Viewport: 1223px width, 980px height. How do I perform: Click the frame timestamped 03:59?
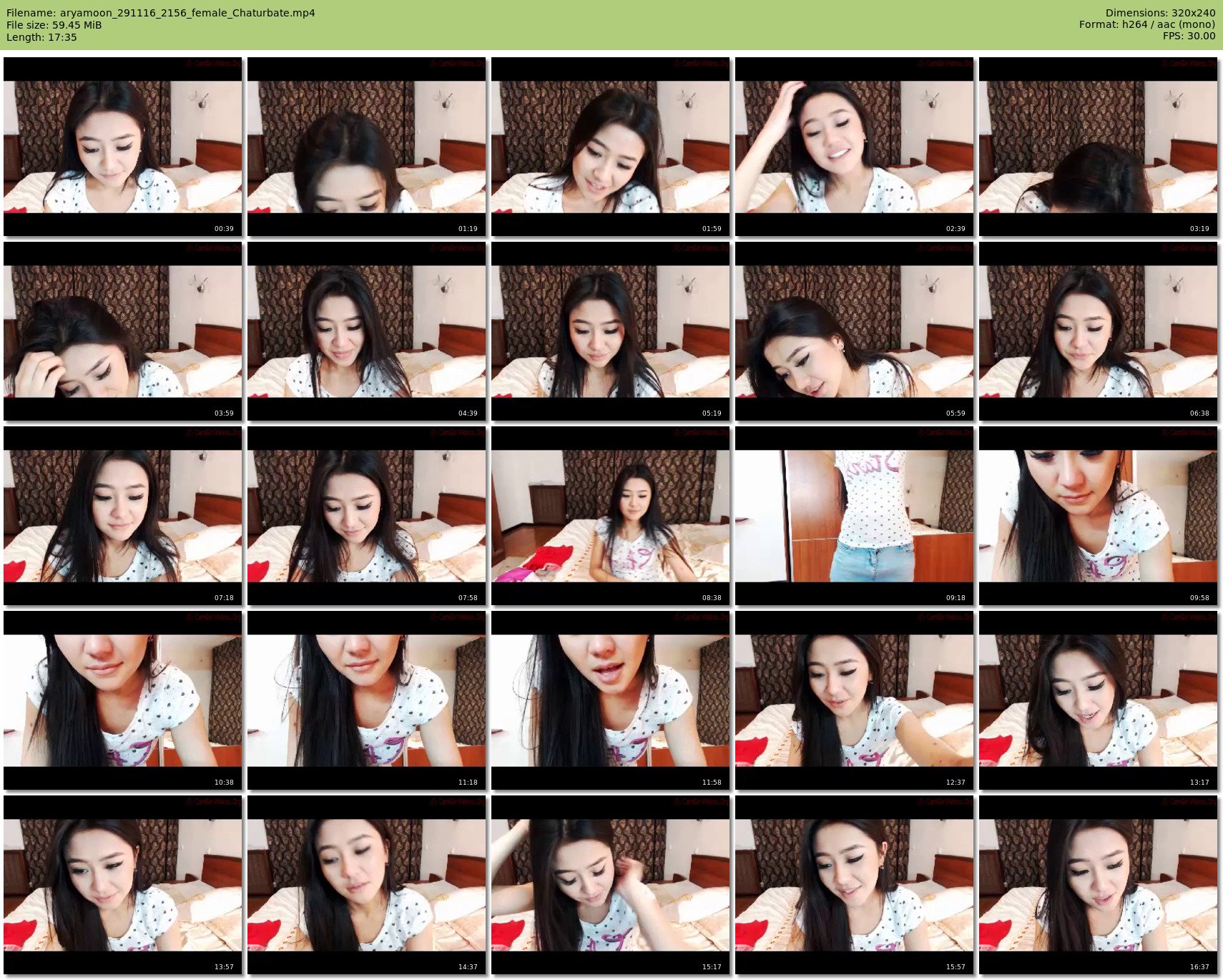pyautogui.click(x=122, y=331)
